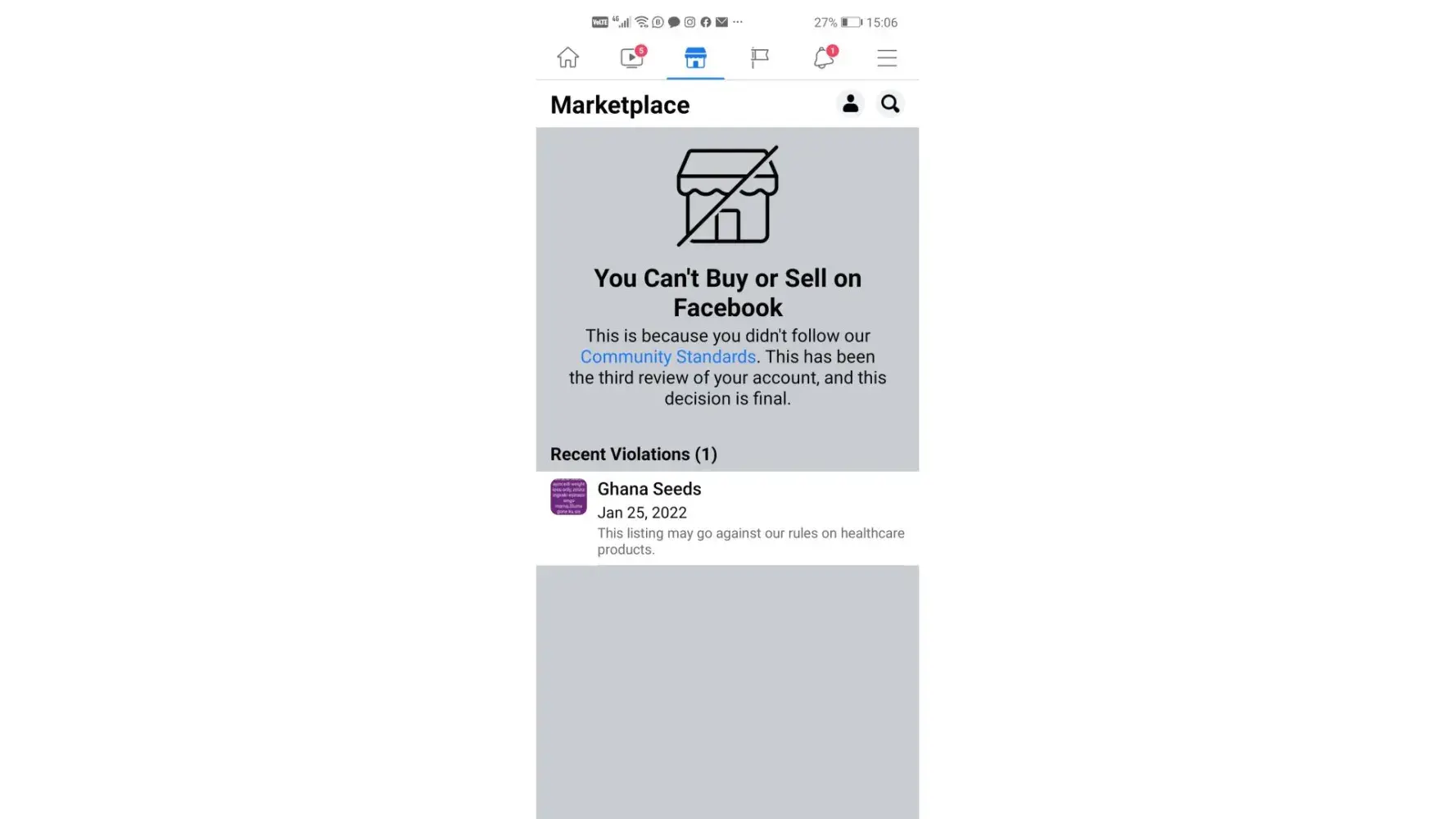
Task: Search Marketplace using the magnifier icon
Action: (890, 104)
